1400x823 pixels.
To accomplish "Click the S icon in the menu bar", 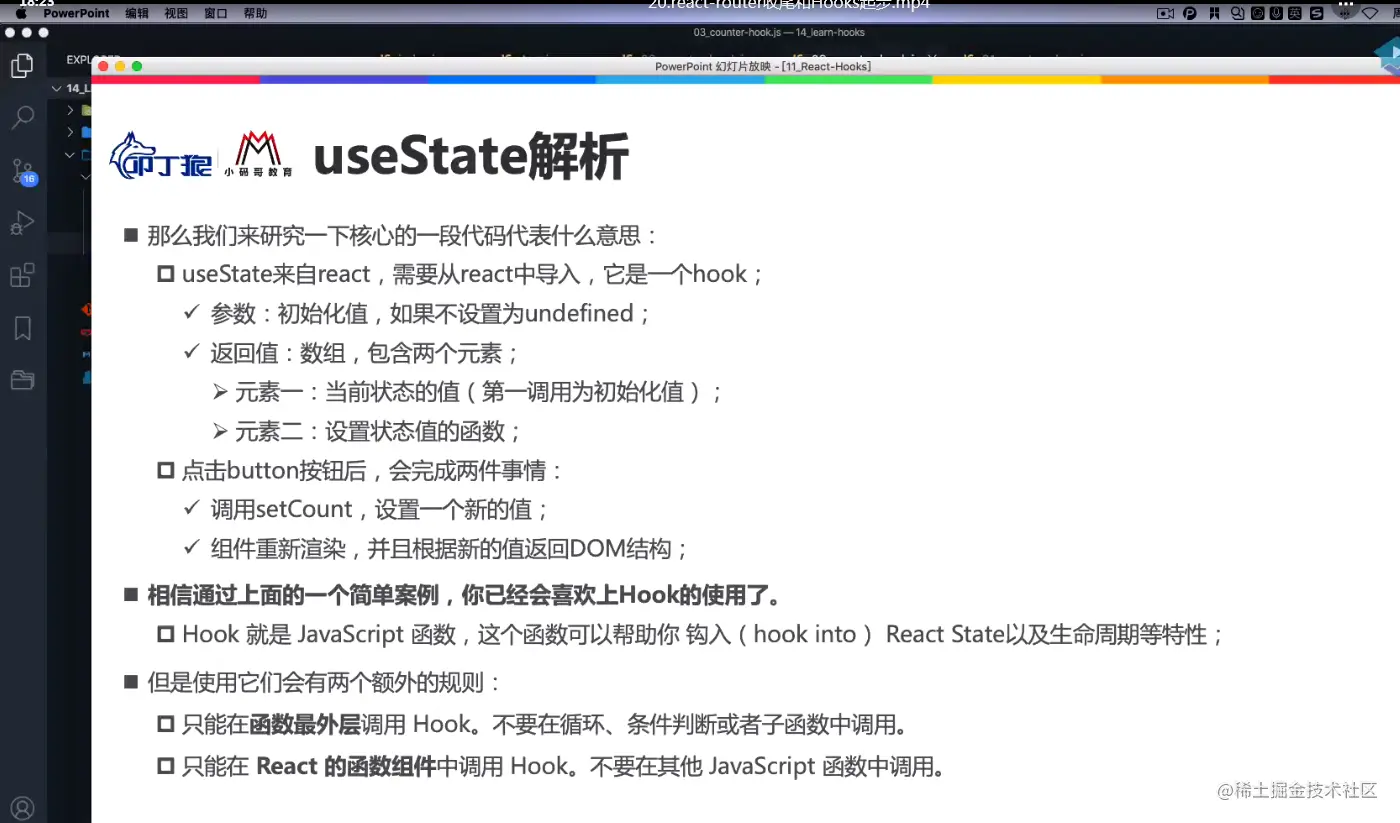I will point(1317,14).
